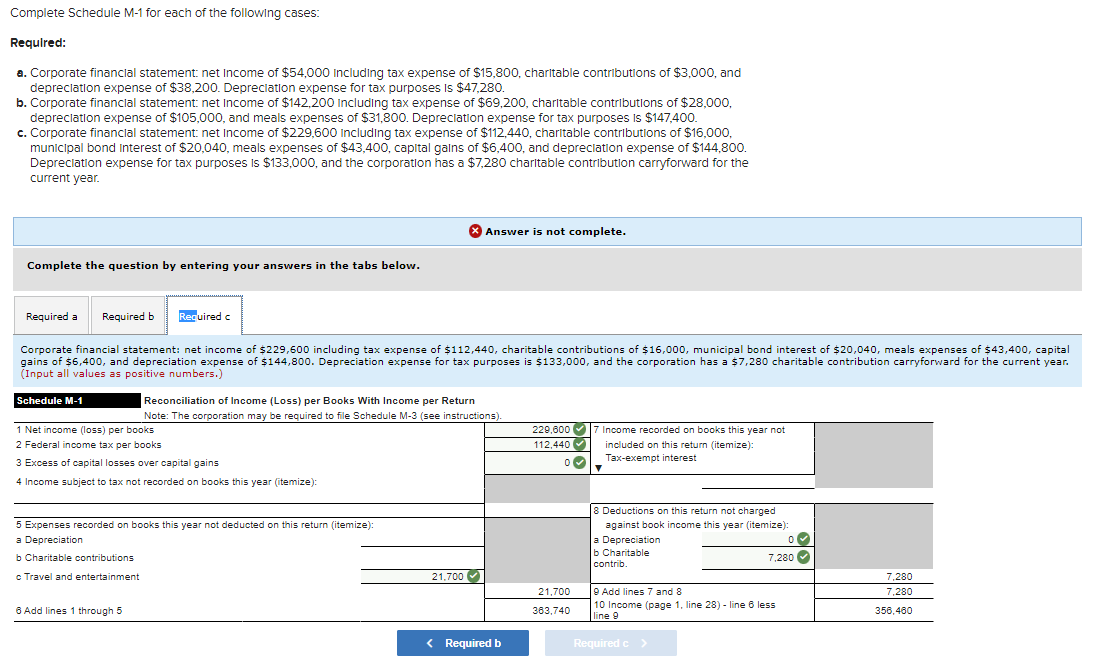Open the Tax-exempt interest dropdown triangle

(x=599, y=467)
